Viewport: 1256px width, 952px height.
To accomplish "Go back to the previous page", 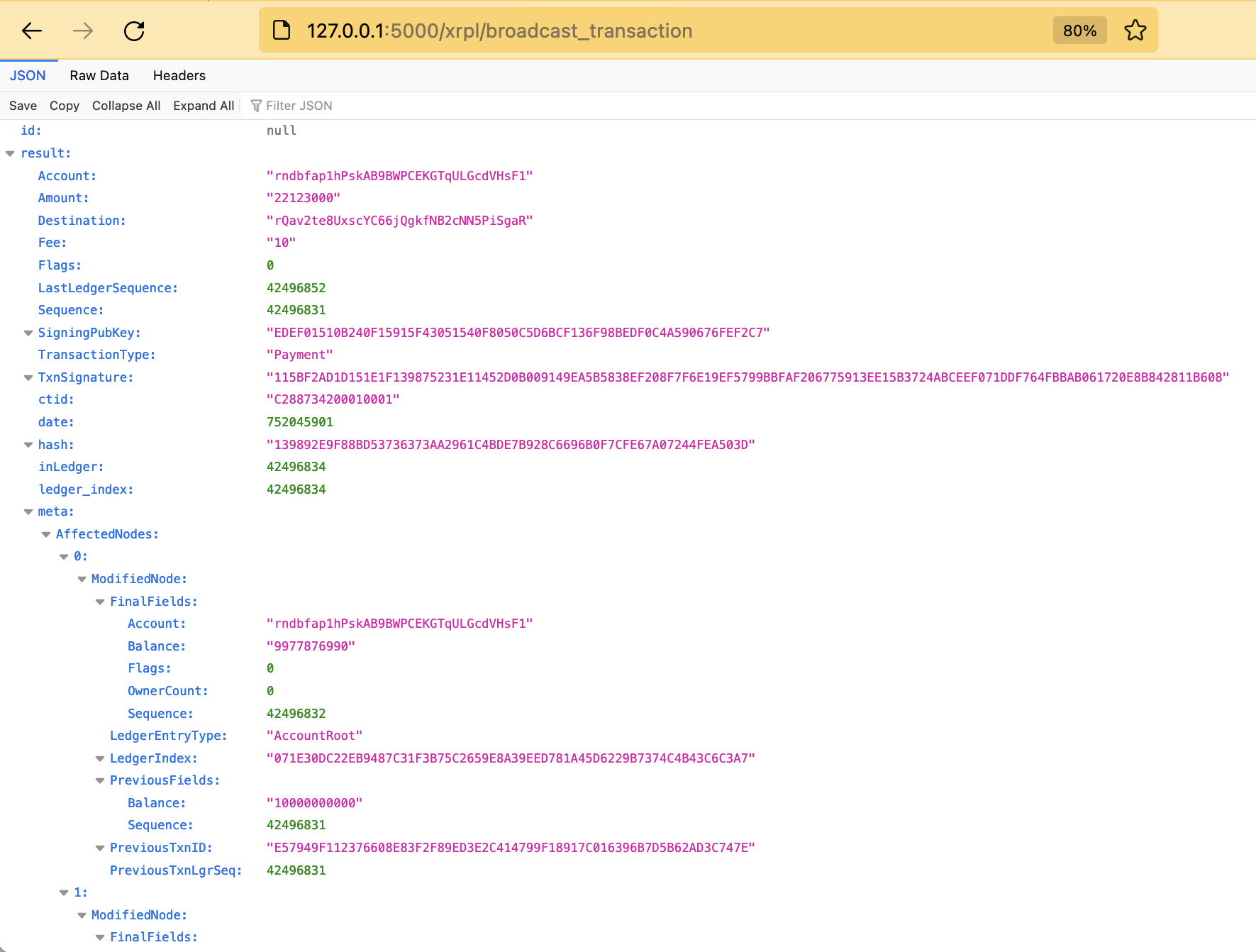I will click(32, 31).
